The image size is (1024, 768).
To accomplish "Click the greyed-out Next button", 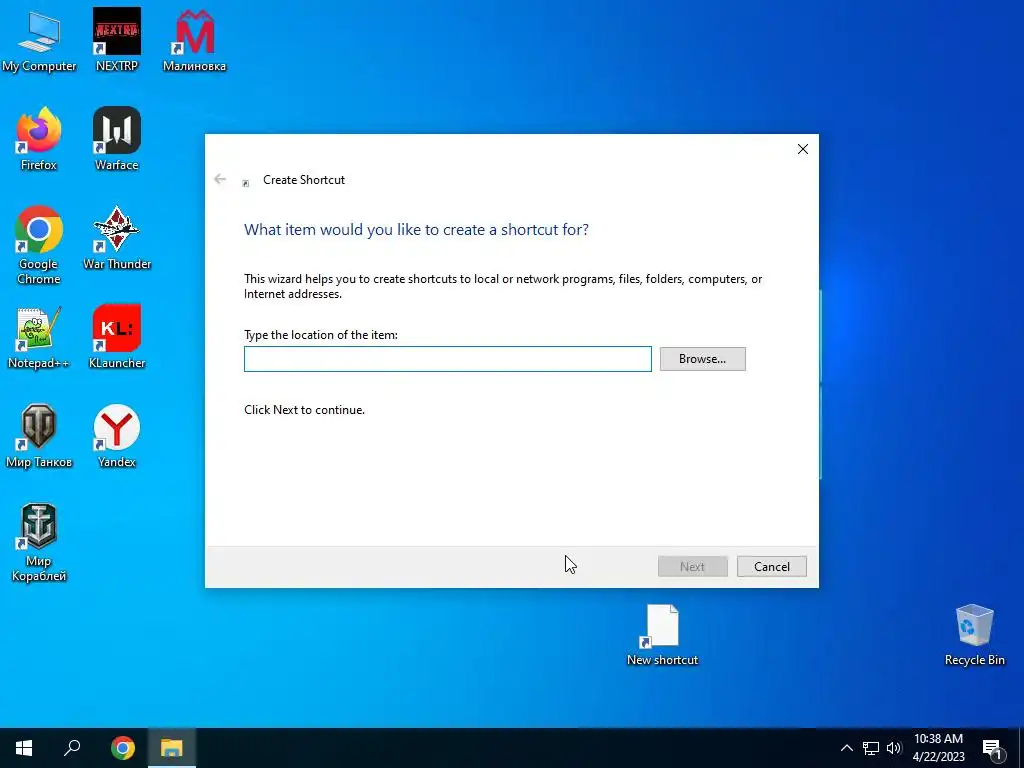I will pyautogui.click(x=692, y=566).
